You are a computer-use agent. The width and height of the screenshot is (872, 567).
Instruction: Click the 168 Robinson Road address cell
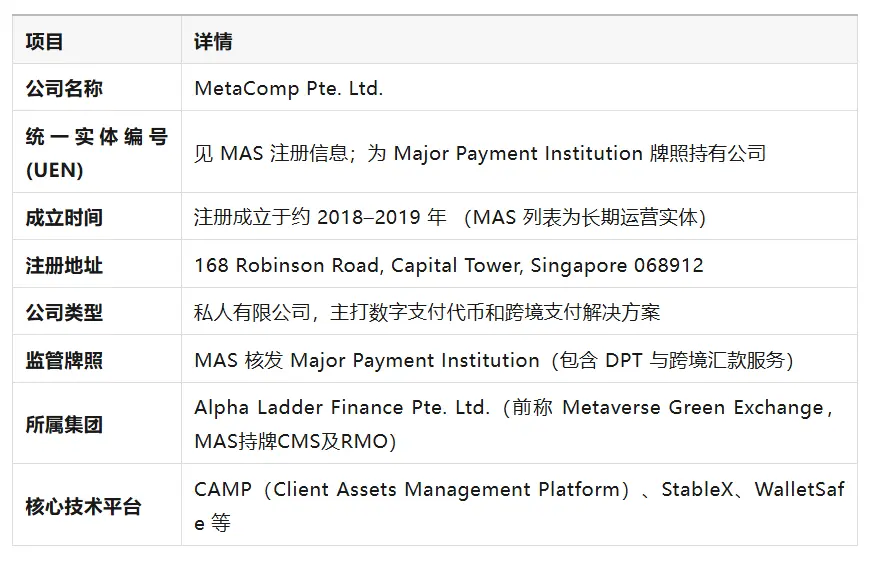pos(519,265)
